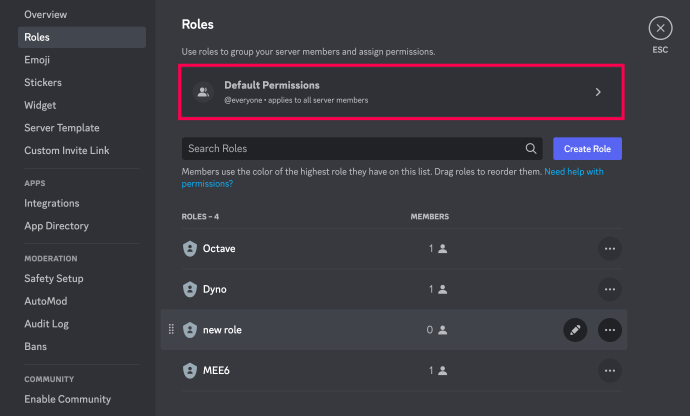The height and width of the screenshot is (416, 690).
Task: Open Integrations under Apps
Action: tap(51, 203)
